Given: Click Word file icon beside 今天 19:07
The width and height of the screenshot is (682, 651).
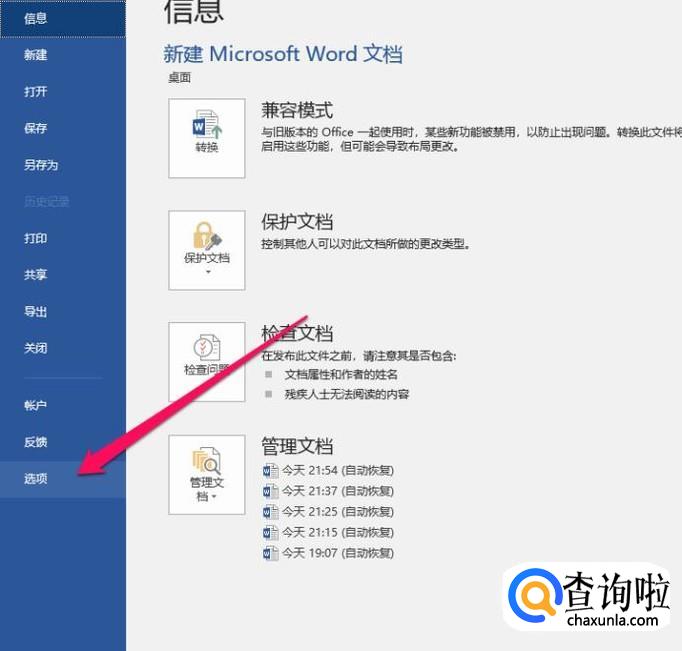Looking at the screenshot, I should [271, 553].
